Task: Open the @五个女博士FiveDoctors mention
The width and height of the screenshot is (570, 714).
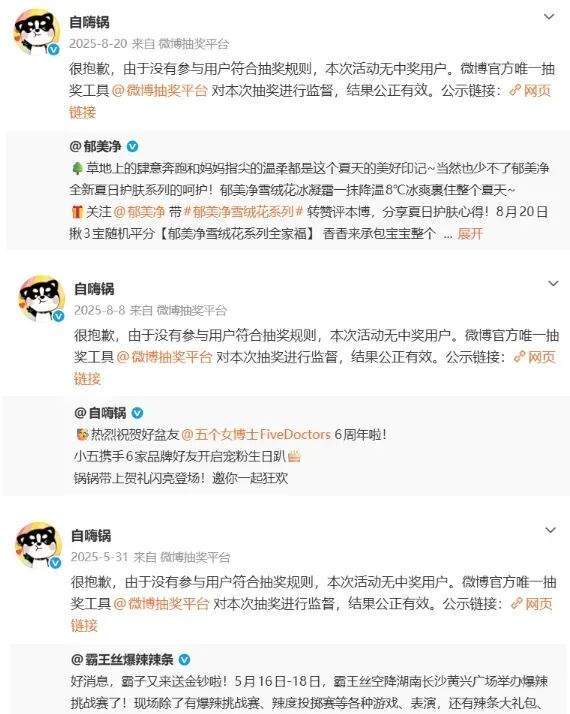Action: pos(256,434)
